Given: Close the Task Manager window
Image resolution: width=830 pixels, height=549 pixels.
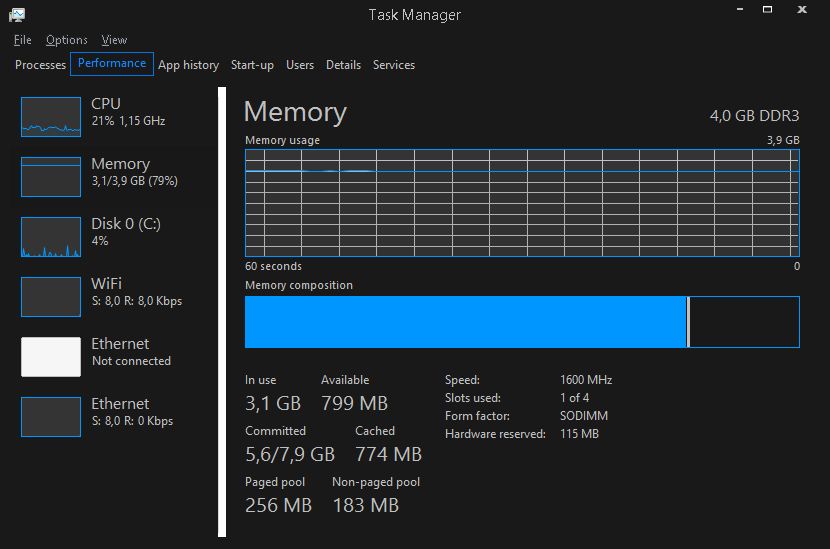Looking at the screenshot, I should tap(802, 10).
